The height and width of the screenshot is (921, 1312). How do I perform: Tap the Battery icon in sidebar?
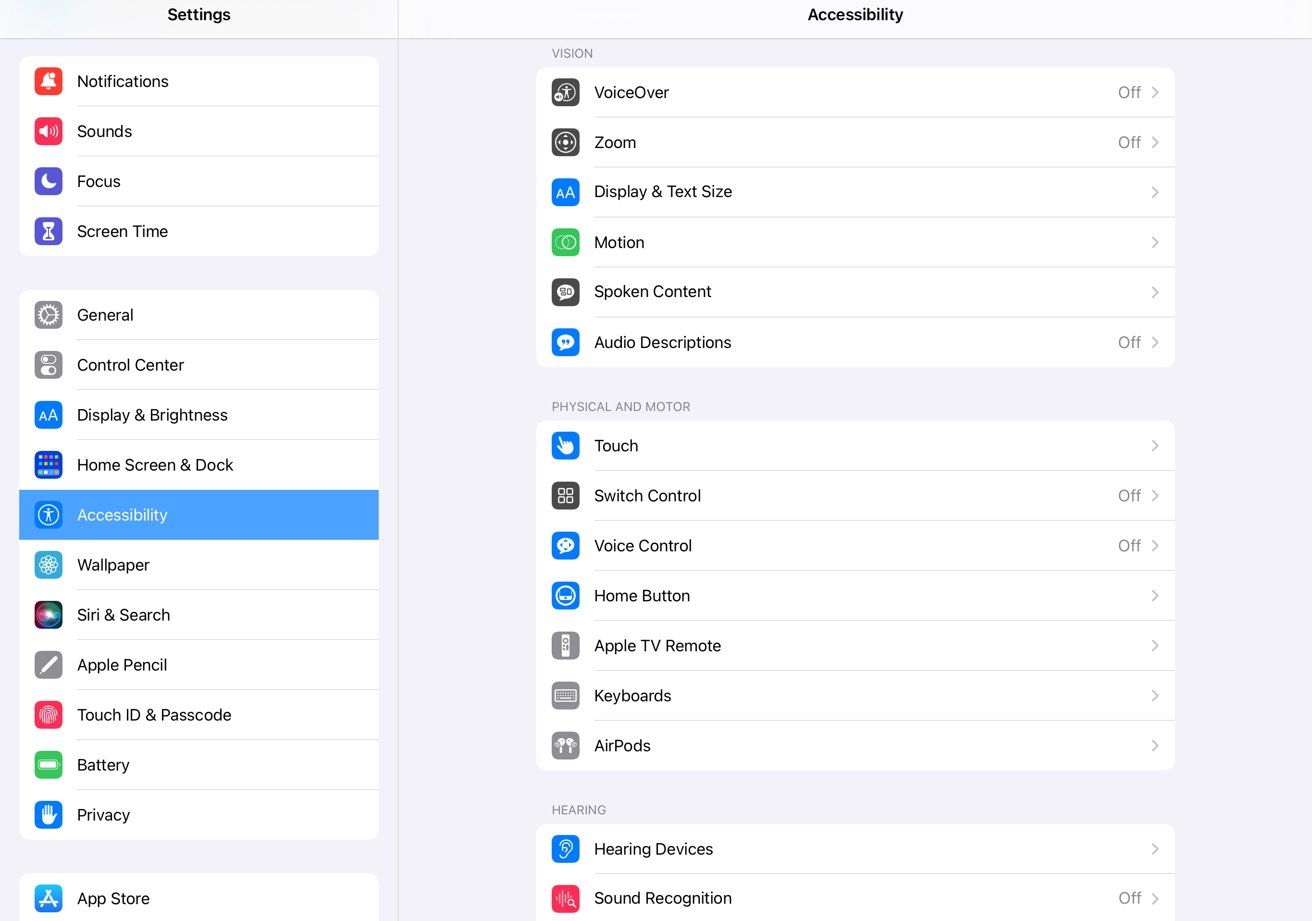pos(48,765)
